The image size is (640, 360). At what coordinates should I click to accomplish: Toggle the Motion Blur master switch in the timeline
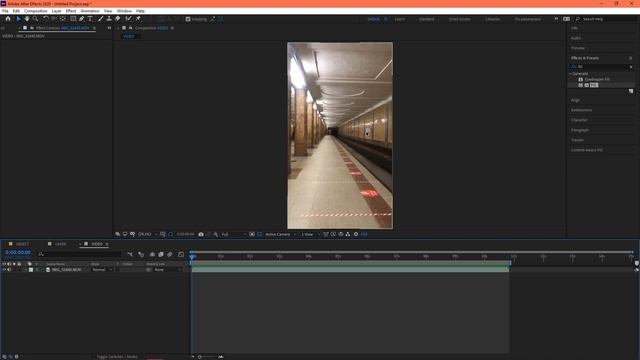coord(170,254)
